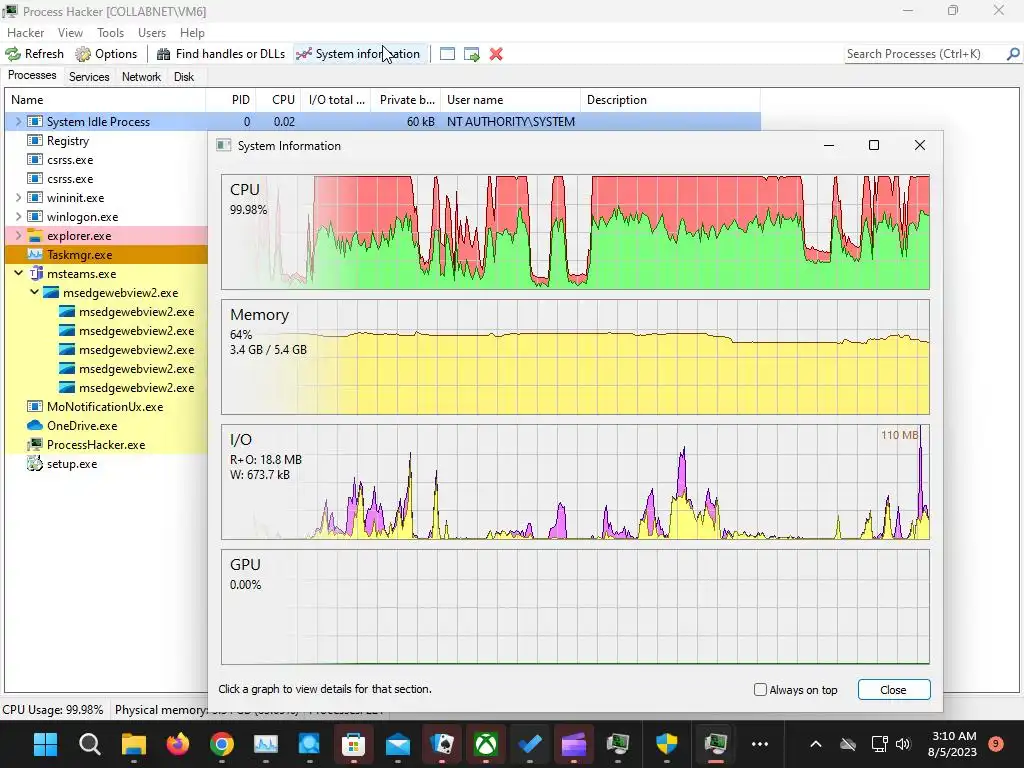Select the Taskmgr.exe process
The image size is (1024, 768).
pyautogui.click(x=106, y=255)
